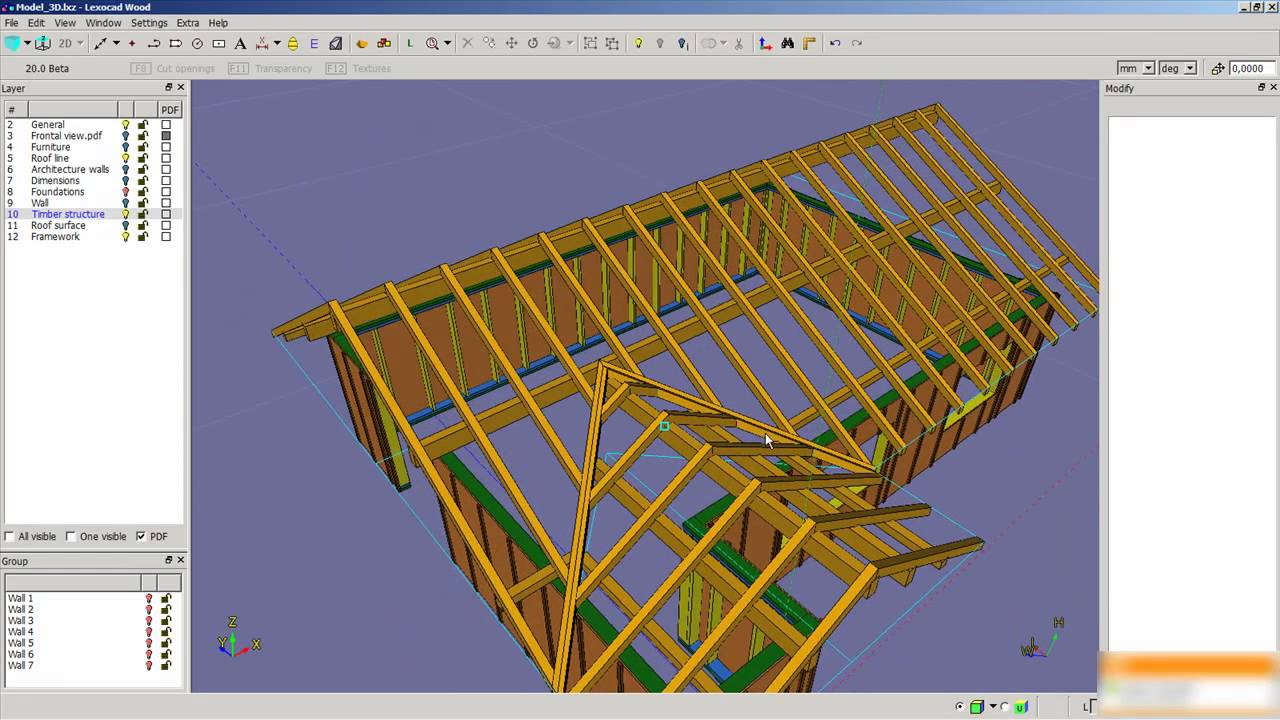
Task: Open the View menu
Action: pos(64,22)
